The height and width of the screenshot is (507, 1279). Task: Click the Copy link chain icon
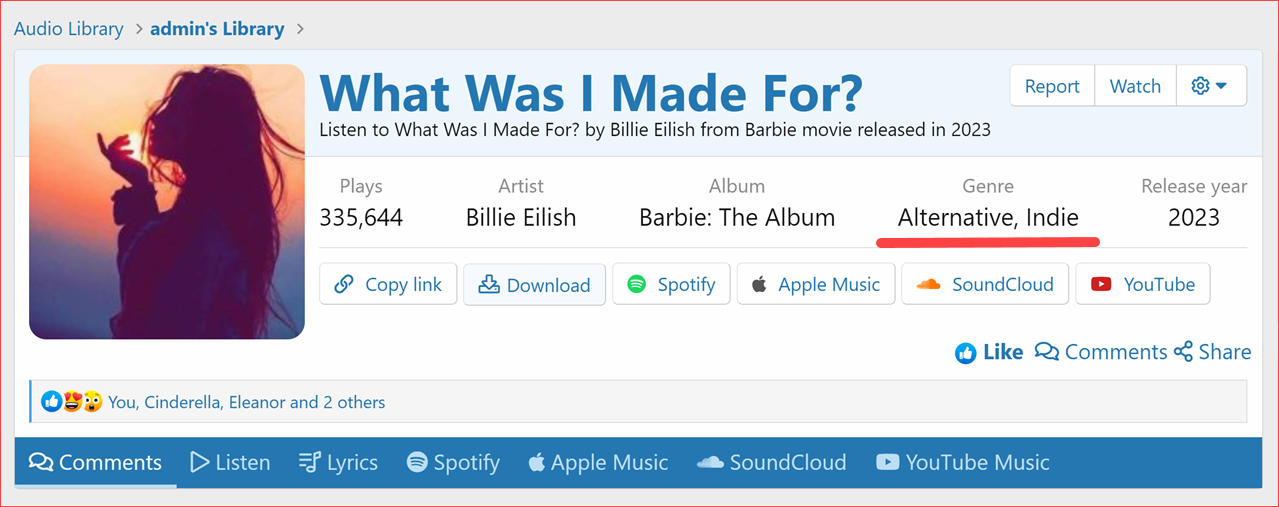coord(344,285)
